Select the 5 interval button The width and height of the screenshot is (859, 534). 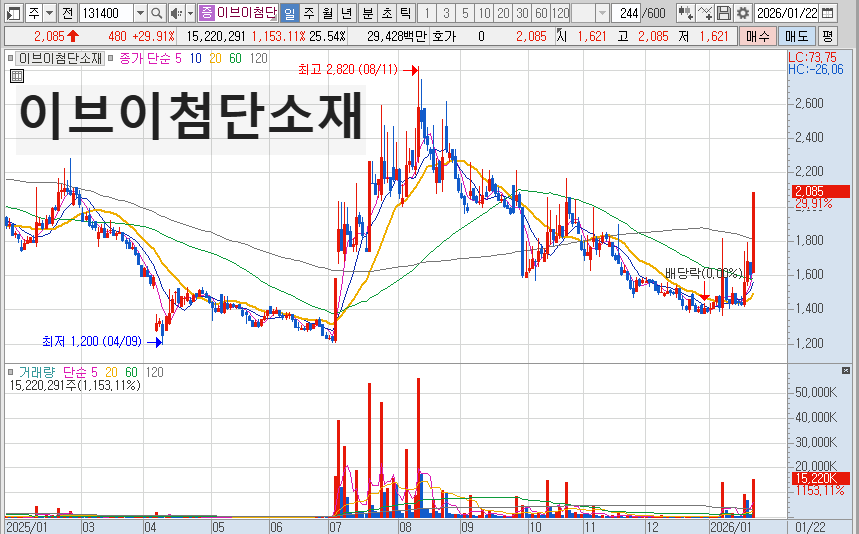point(465,13)
